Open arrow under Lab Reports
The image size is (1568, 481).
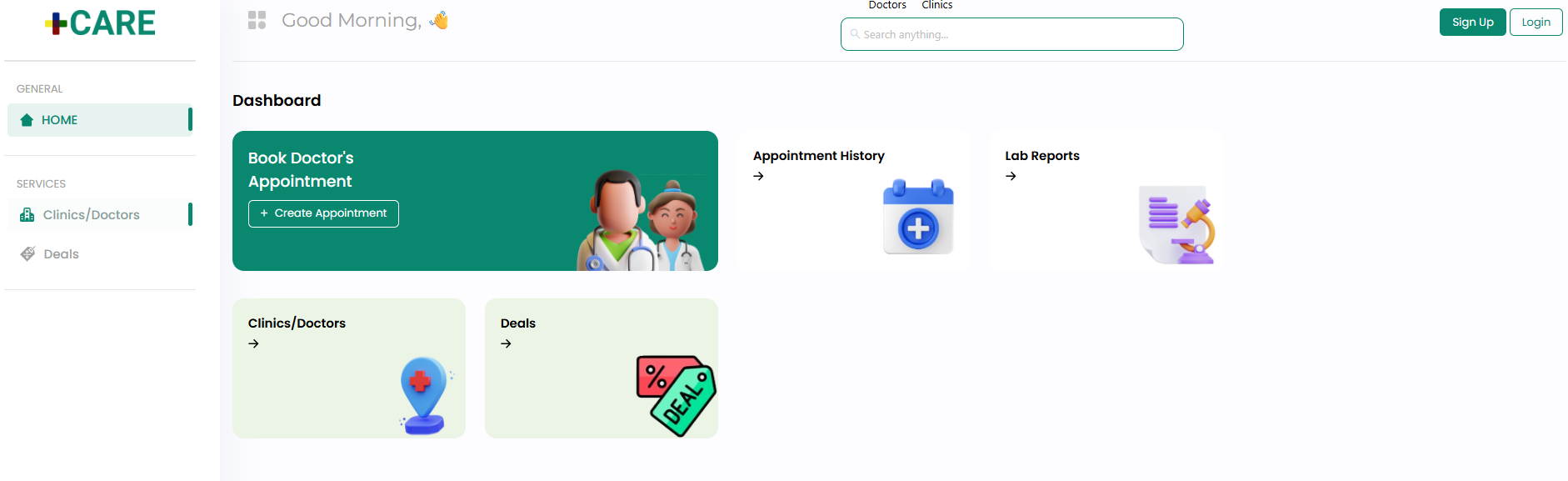click(1011, 176)
